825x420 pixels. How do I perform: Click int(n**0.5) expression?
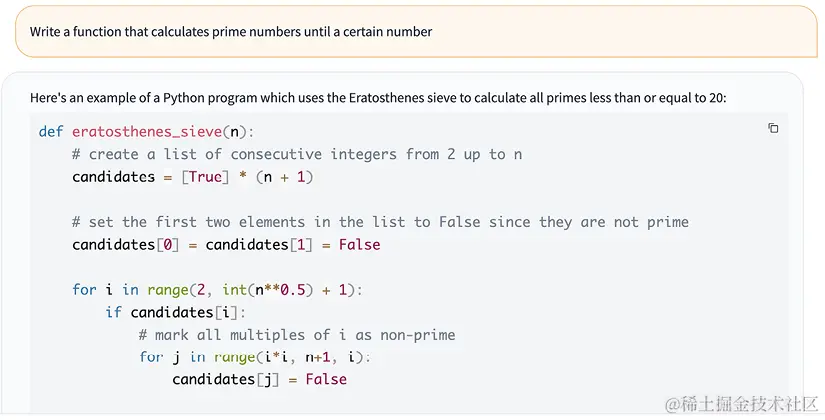pos(264,290)
